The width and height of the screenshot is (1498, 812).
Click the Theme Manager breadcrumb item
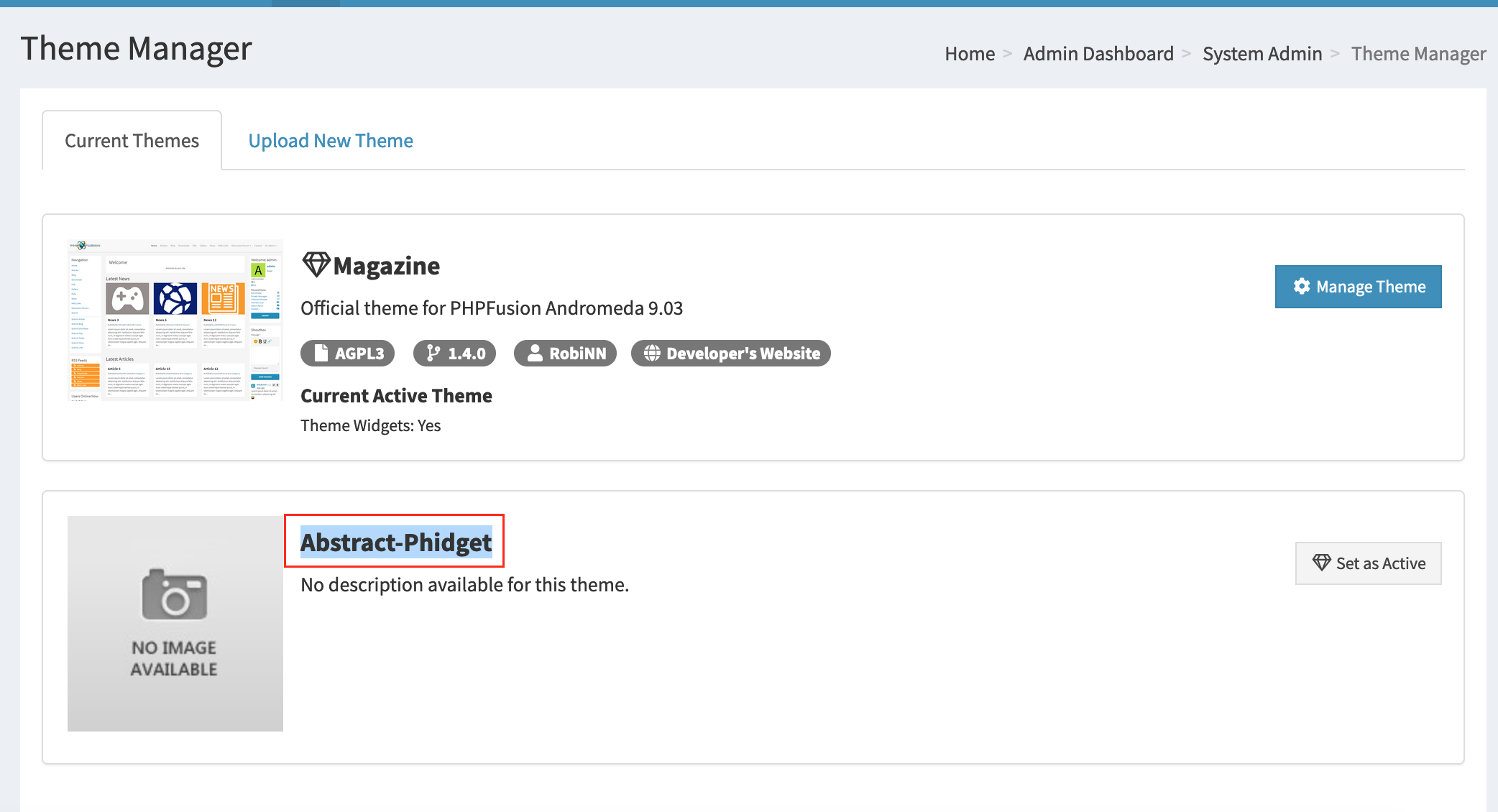[x=1418, y=54]
